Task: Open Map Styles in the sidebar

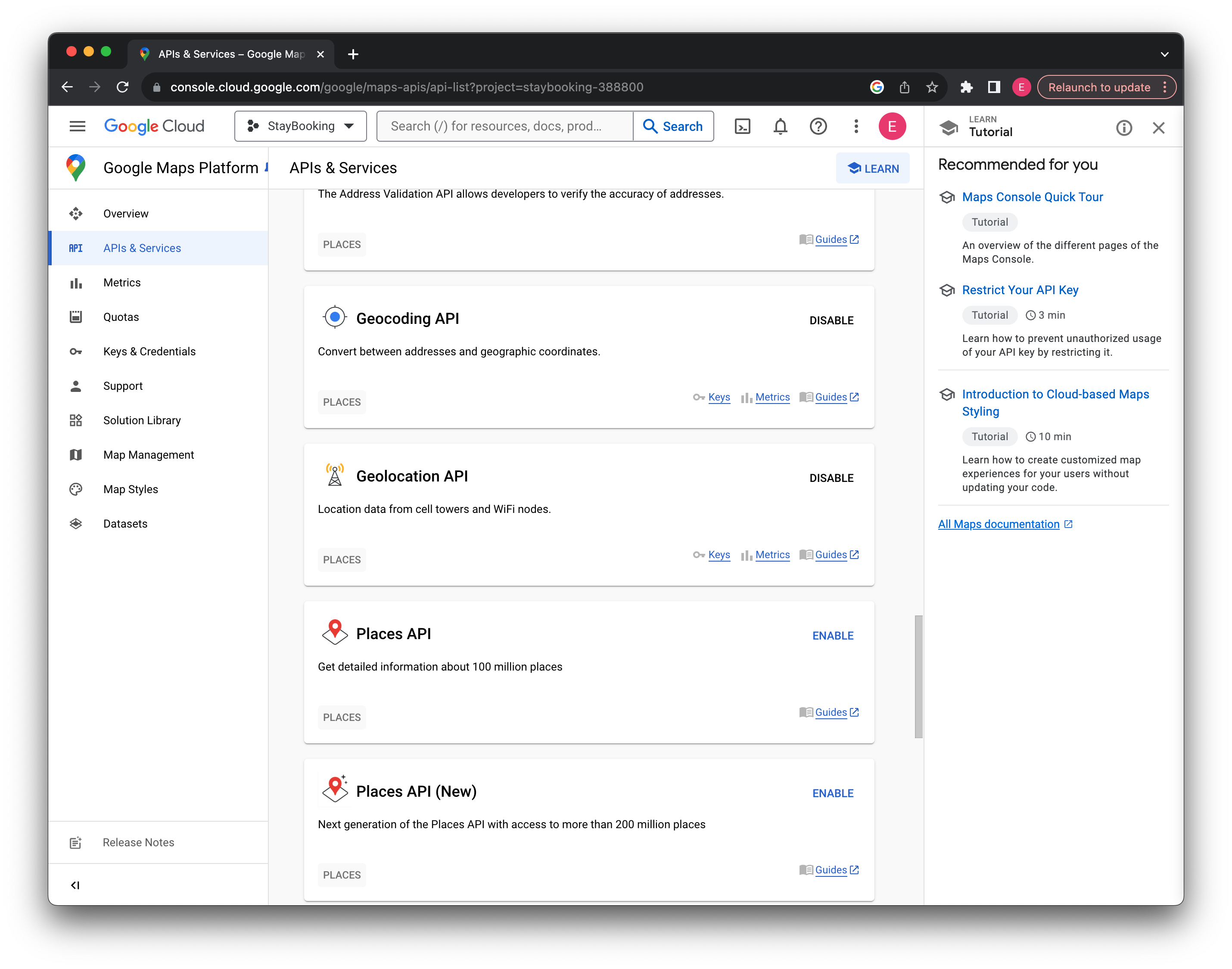Action: click(131, 489)
